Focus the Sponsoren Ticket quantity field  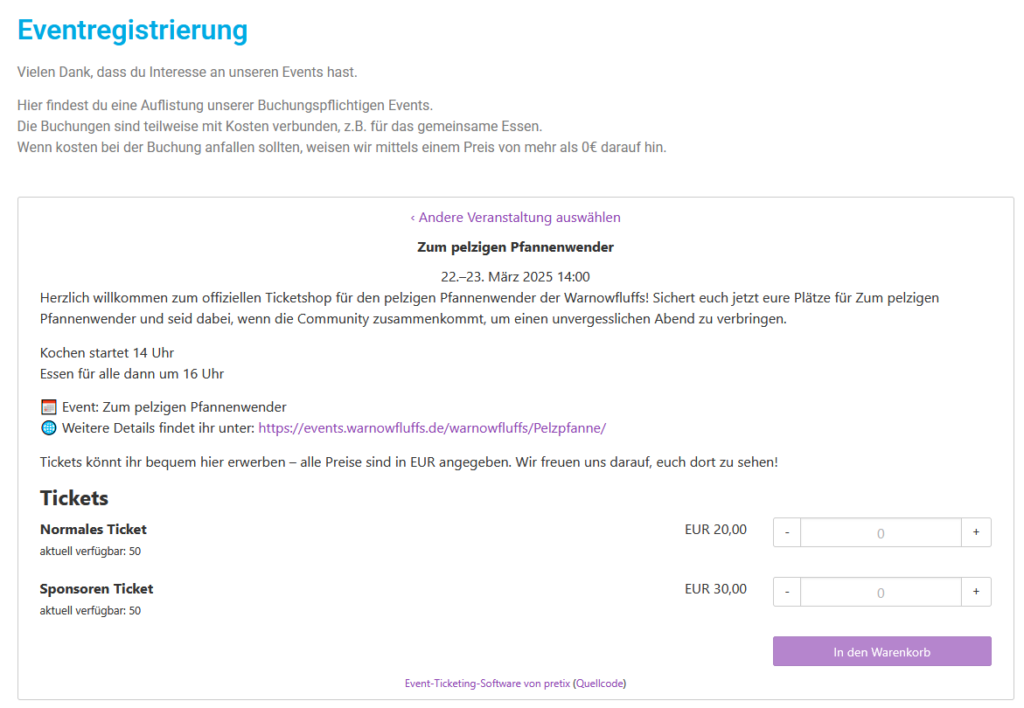point(881,592)
